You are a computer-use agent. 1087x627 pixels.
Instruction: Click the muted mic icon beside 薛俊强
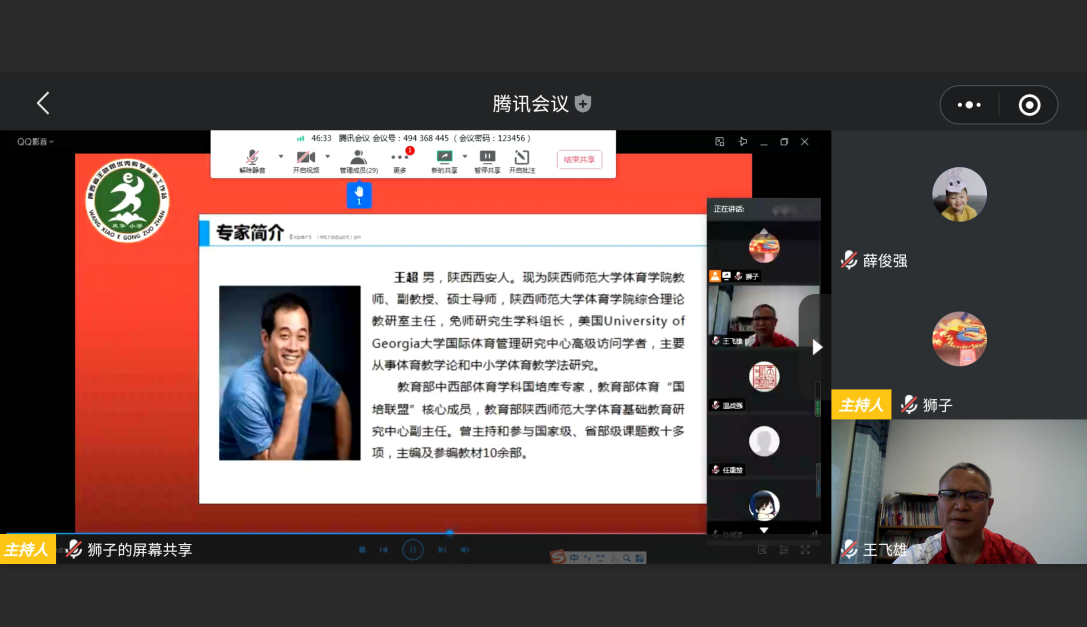(x=849, y=260)
